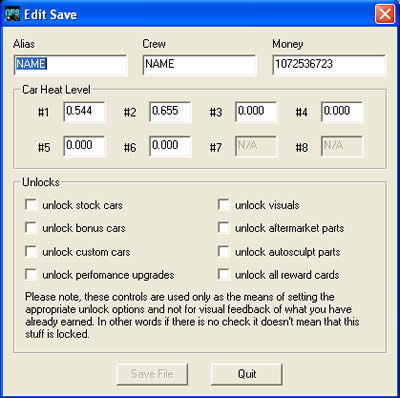Toggle unlock perfomance upgrades checkbox

(x=31, y=275)
